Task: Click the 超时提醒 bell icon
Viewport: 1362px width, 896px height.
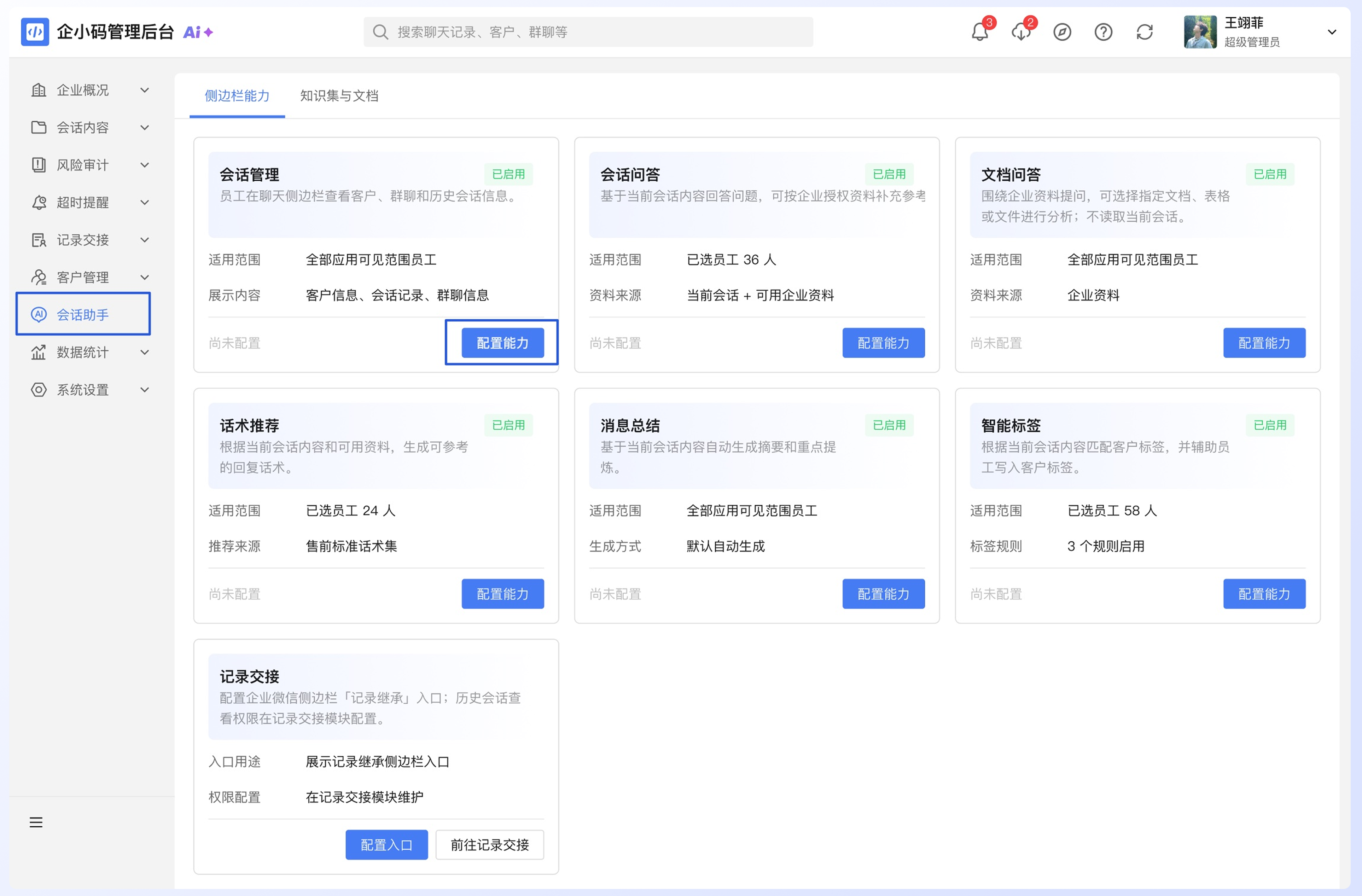Action: point(38,202)
